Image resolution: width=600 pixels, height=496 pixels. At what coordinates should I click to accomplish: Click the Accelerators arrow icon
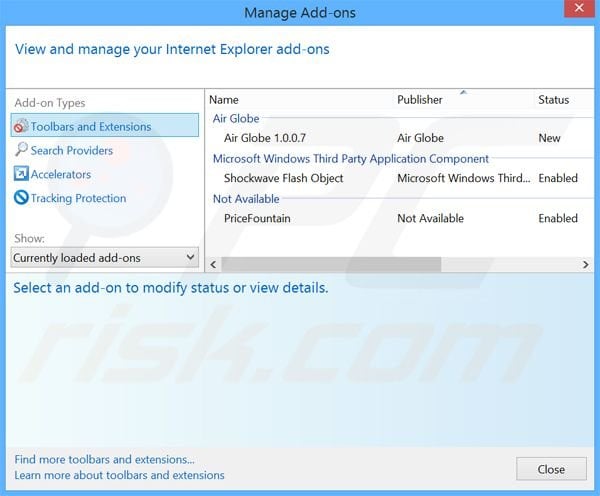pyautogui.click(x=21, y=173)
